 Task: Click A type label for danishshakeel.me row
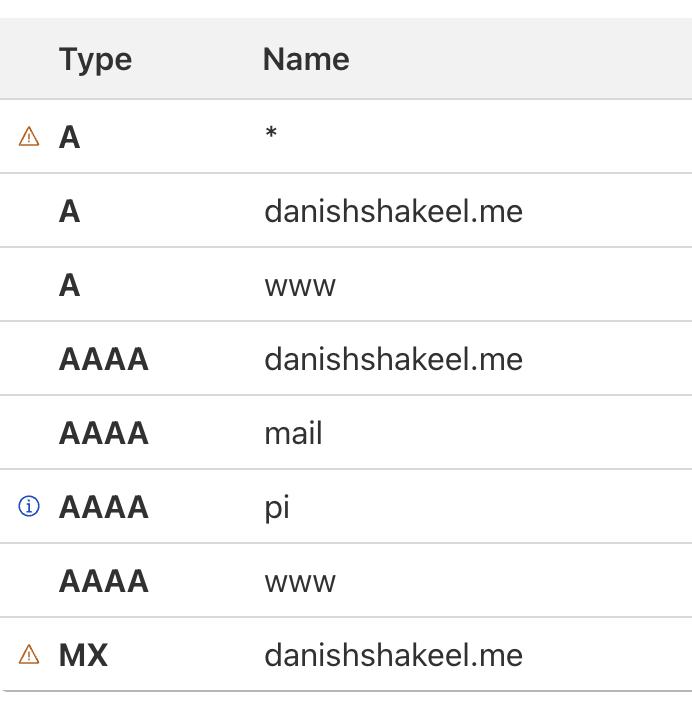(x=69, y=211)
